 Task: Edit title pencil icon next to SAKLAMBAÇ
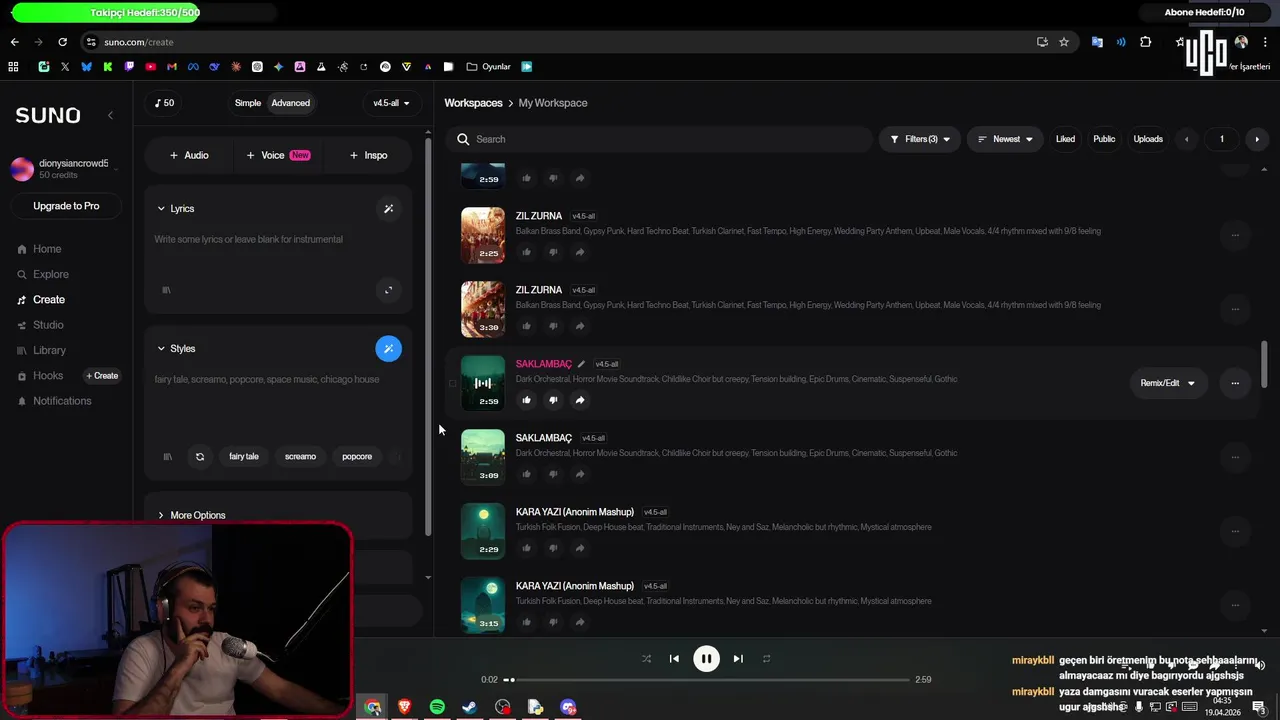pyautogui.click(x=581, y=364)
